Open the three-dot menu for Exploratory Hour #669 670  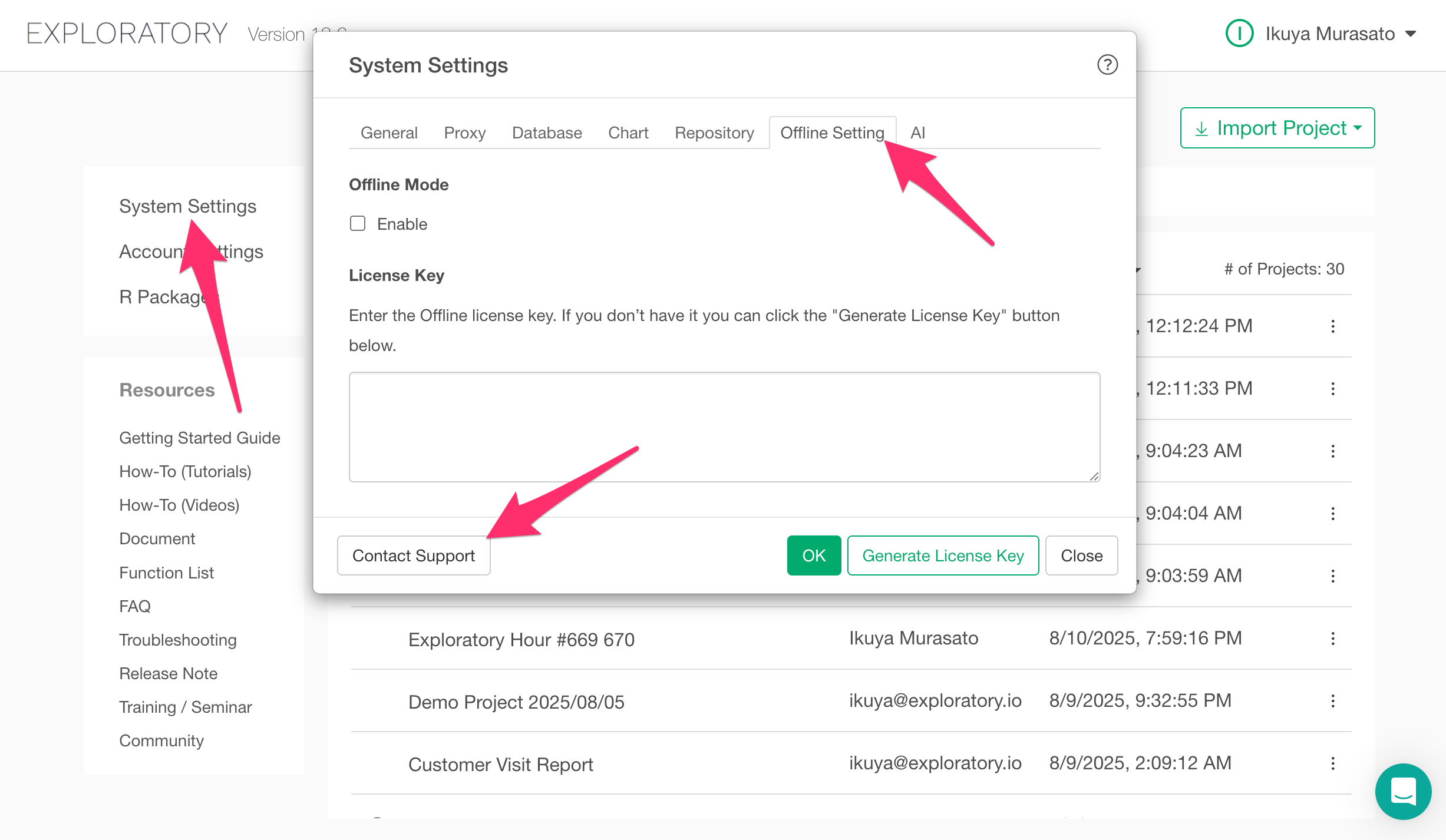1333,639
